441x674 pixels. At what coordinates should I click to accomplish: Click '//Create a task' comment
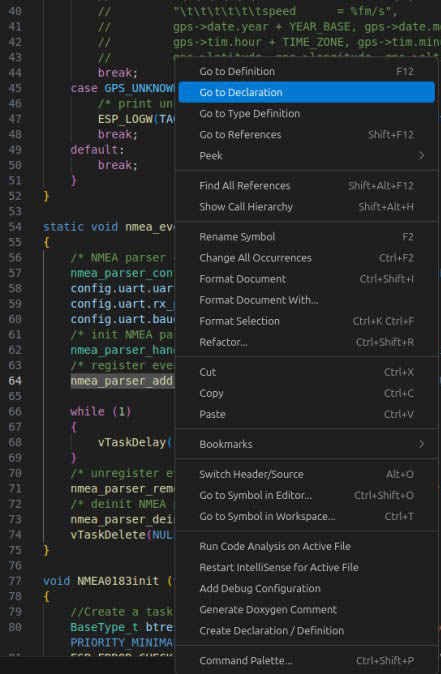pyautogui.click(x=122, y=612)
